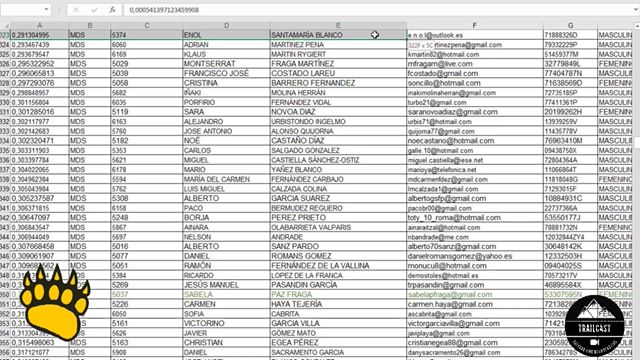Click the formula bar Cancel X icon
The height and width of the screenshot is (360, 640).
click(76, 10)
